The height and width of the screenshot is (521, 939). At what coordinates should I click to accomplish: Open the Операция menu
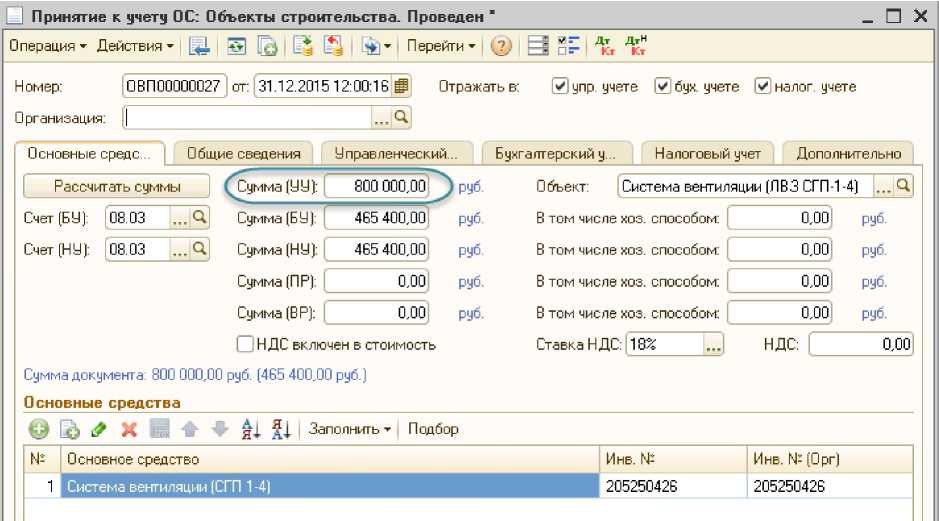(48, 46)
